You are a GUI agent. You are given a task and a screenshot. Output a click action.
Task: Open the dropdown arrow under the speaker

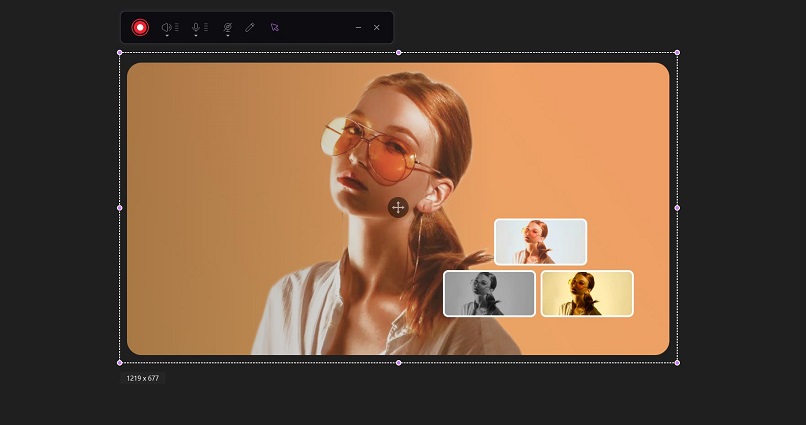[x=166, y=35]
